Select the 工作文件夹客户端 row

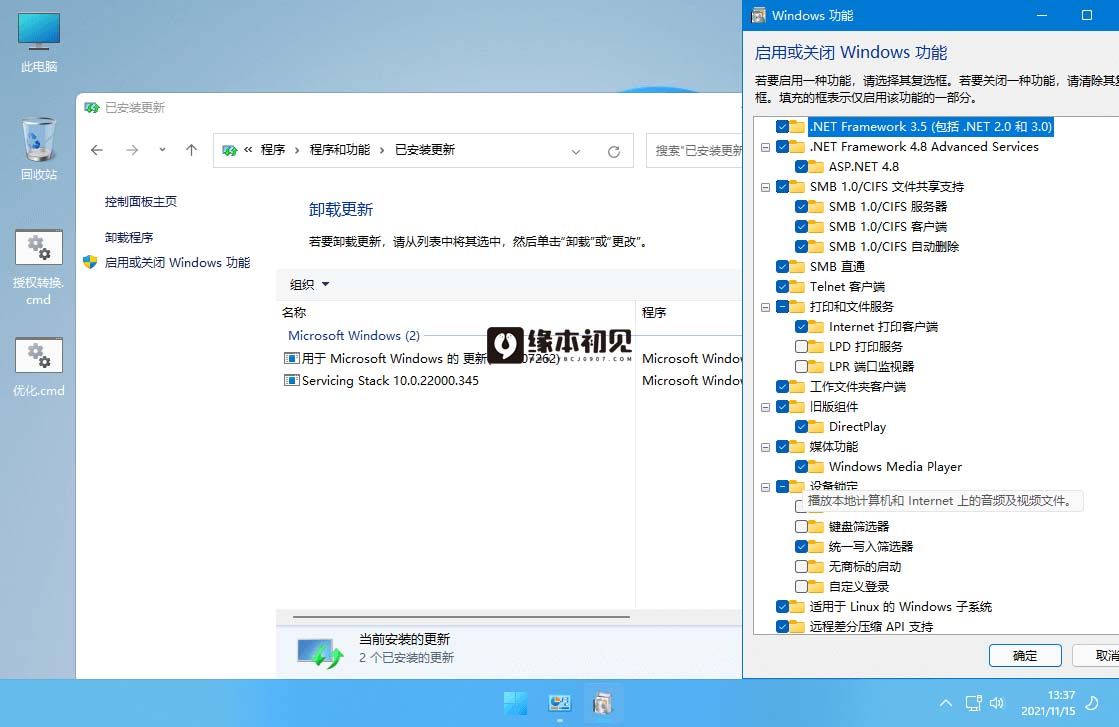tap(857, 387)
